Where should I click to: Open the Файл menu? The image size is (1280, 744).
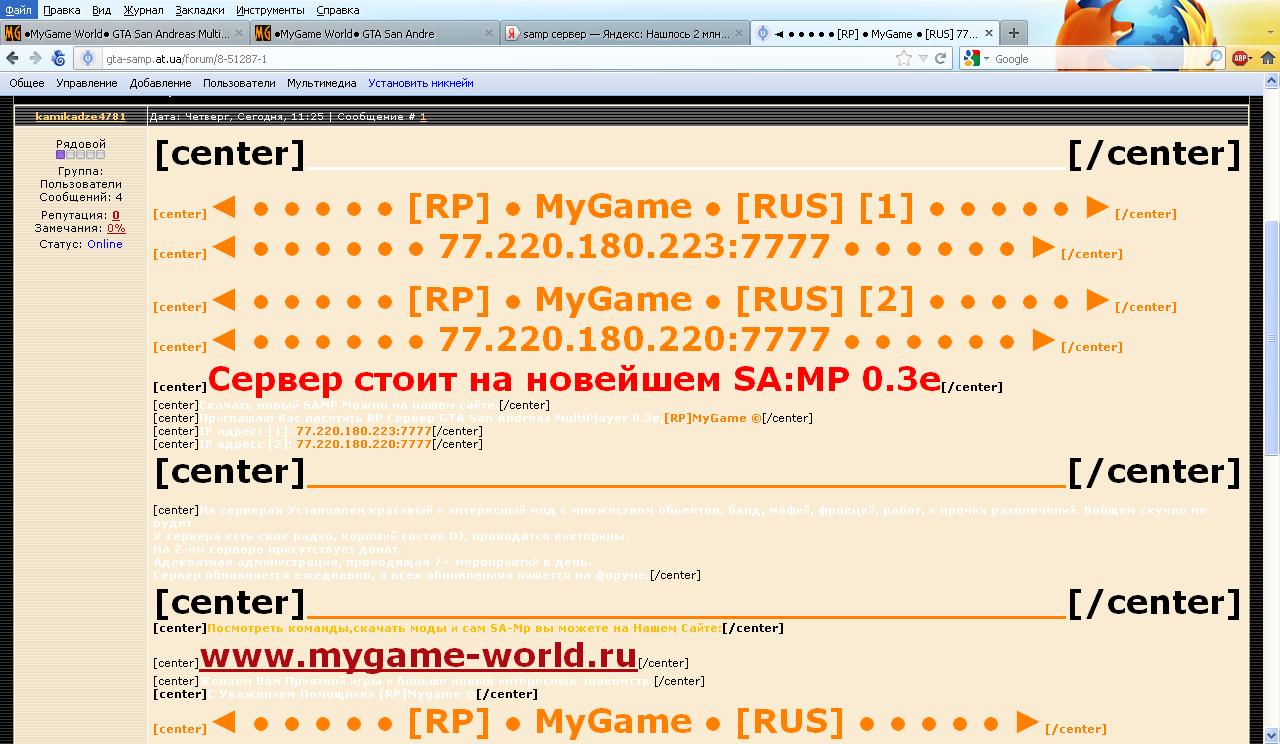click(18, 10)
